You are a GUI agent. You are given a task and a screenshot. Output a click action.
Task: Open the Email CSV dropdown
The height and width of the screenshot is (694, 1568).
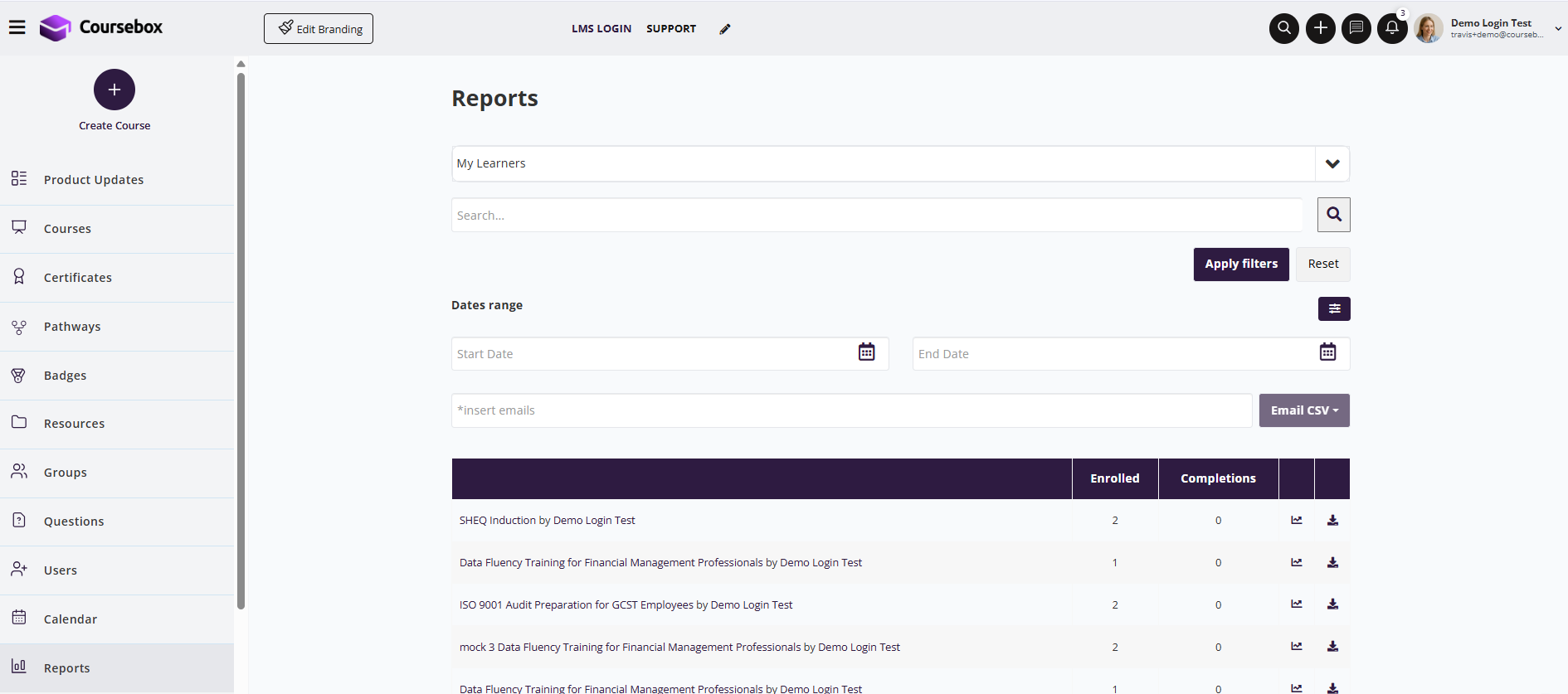(x=1304, y=410)
